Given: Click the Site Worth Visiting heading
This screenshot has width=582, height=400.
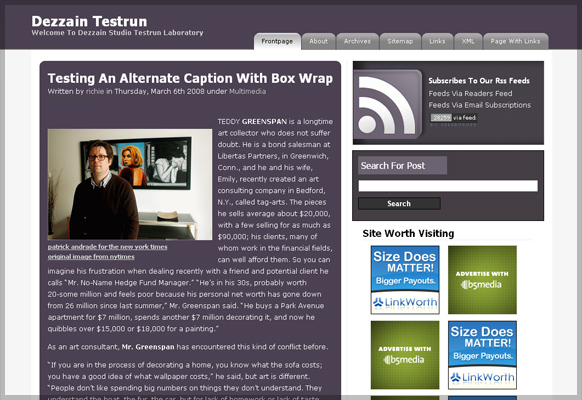Looking at the screenshot, I should point(408,233).
